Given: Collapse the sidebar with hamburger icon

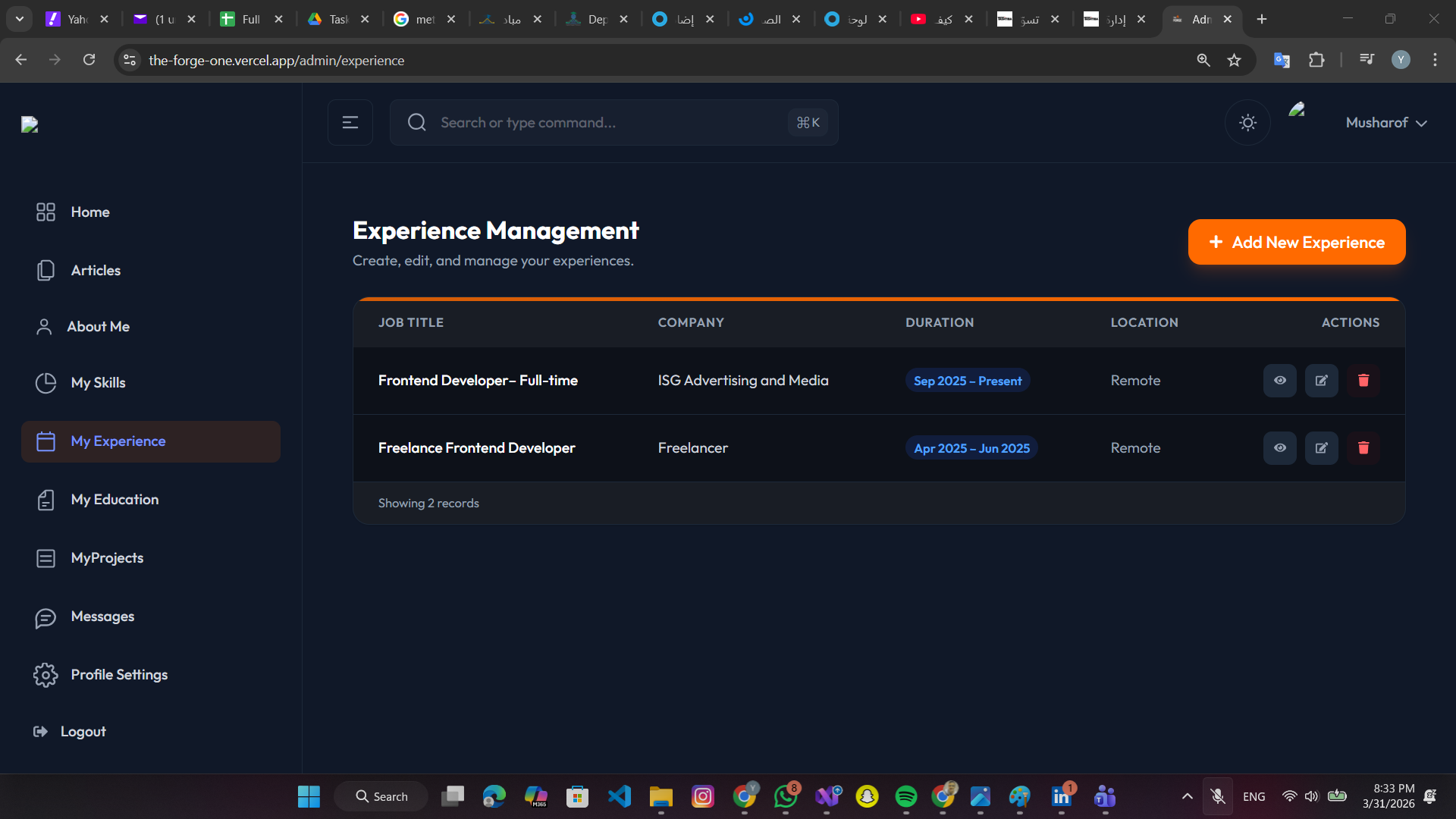Looking at the screenshot, I should (350, 122).
